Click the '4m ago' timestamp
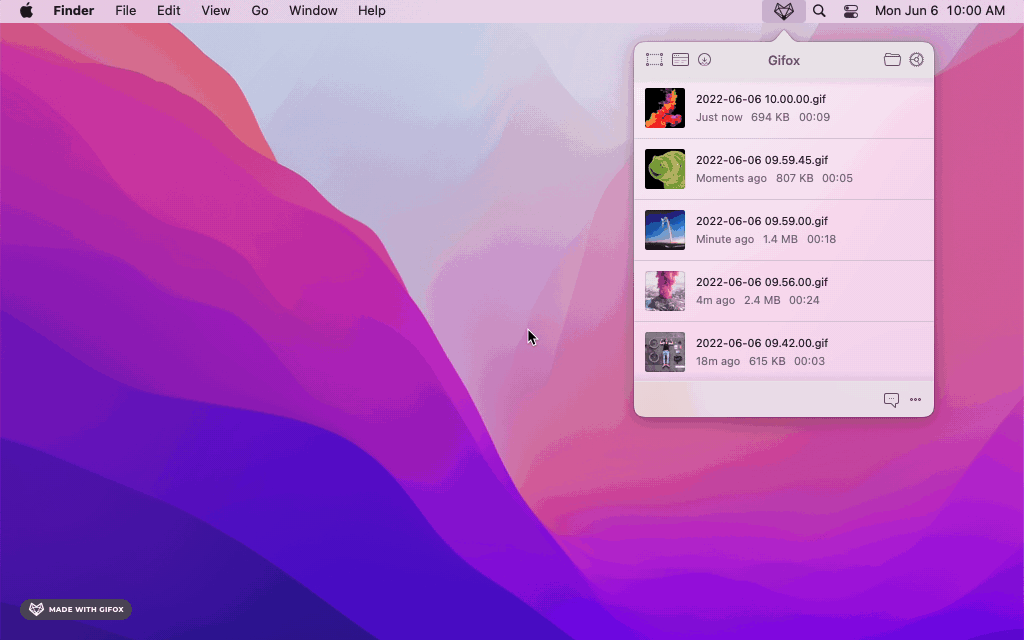1024x640 pixels. pos(715,300)
